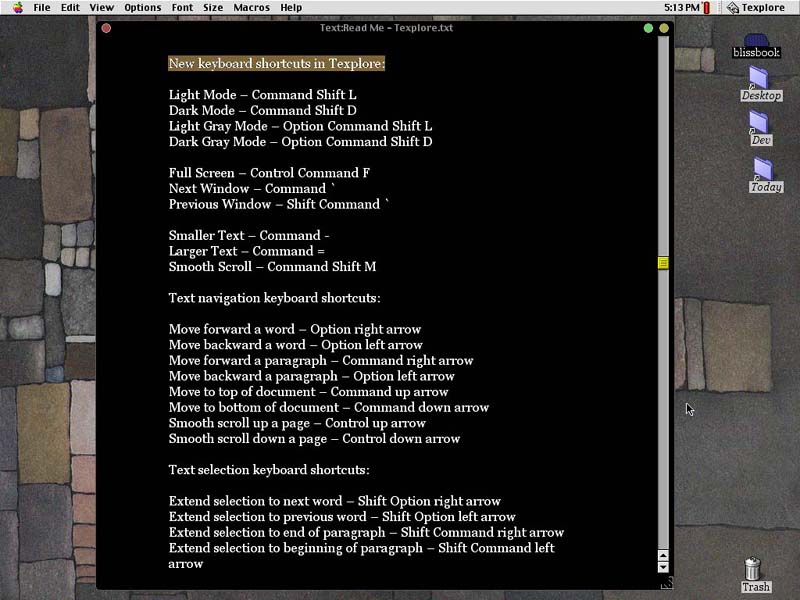
Task: Click the 5:13 PM menu bar clock
Action: click(682, 8)
